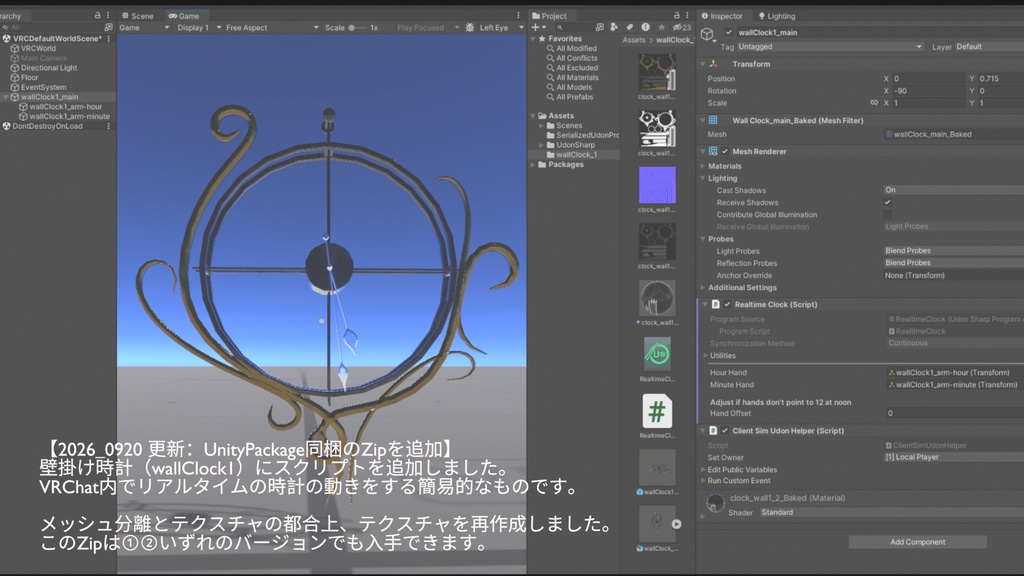Viewport: 1024px width, 576px height.
Task: Toggle the Receive Shadows checkbox
Action: [x=888, y=202]
